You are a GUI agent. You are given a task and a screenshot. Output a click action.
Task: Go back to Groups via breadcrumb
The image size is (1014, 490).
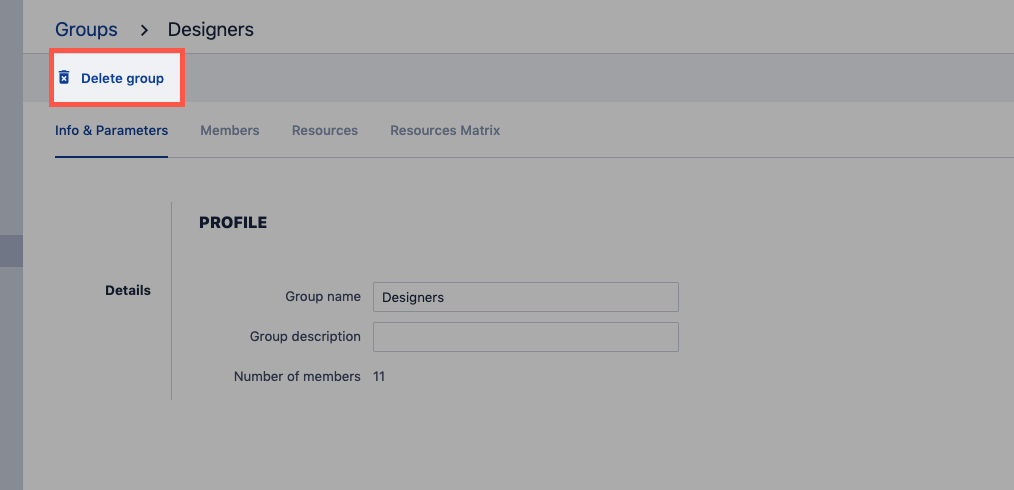(x=86, y=30)
